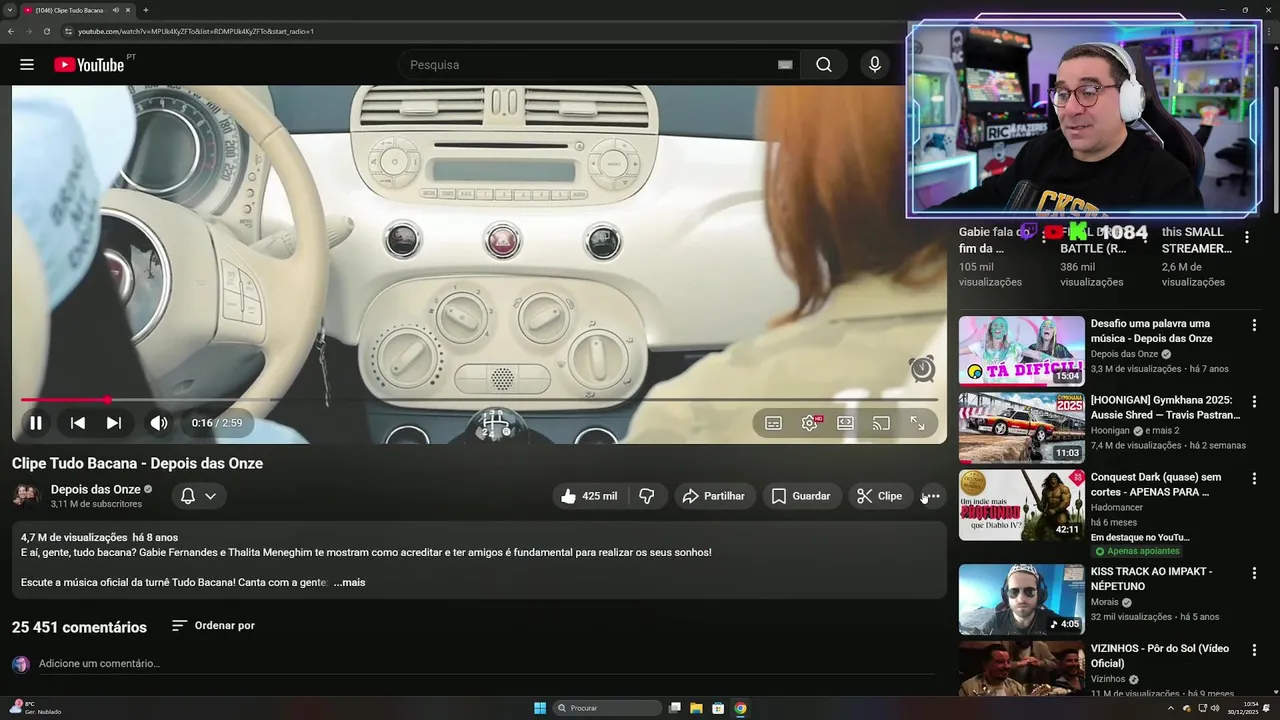Open Microsoft Store from the taskbar

(718, 708)
